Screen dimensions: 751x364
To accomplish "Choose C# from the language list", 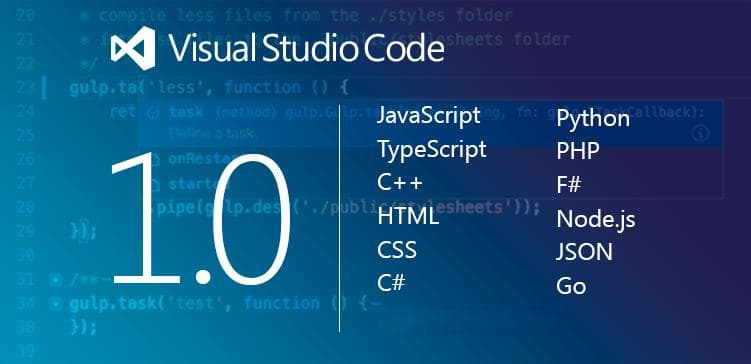I will click(x=391, y=283).
